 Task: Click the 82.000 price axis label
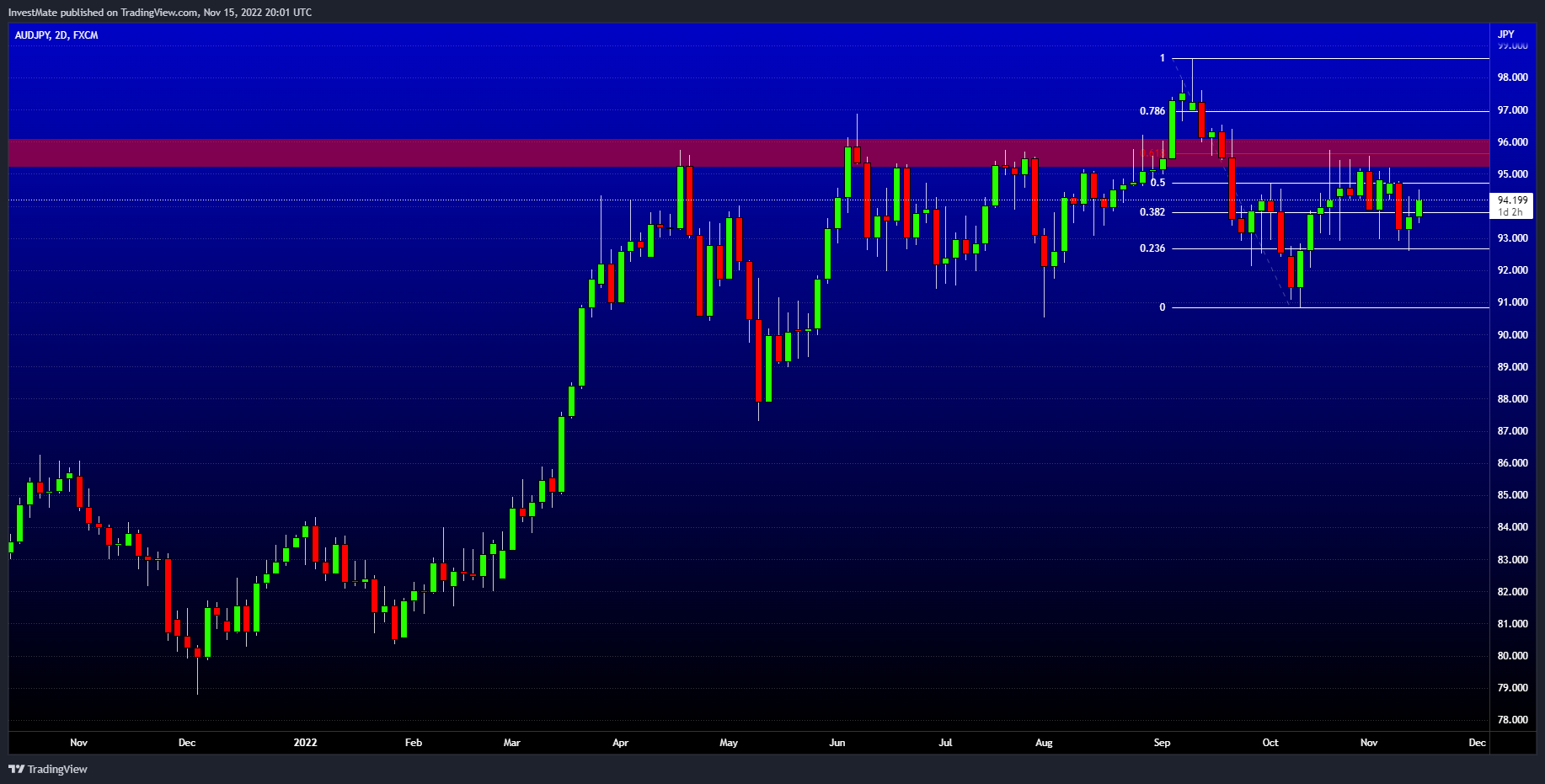click(x=1512, y=592)
